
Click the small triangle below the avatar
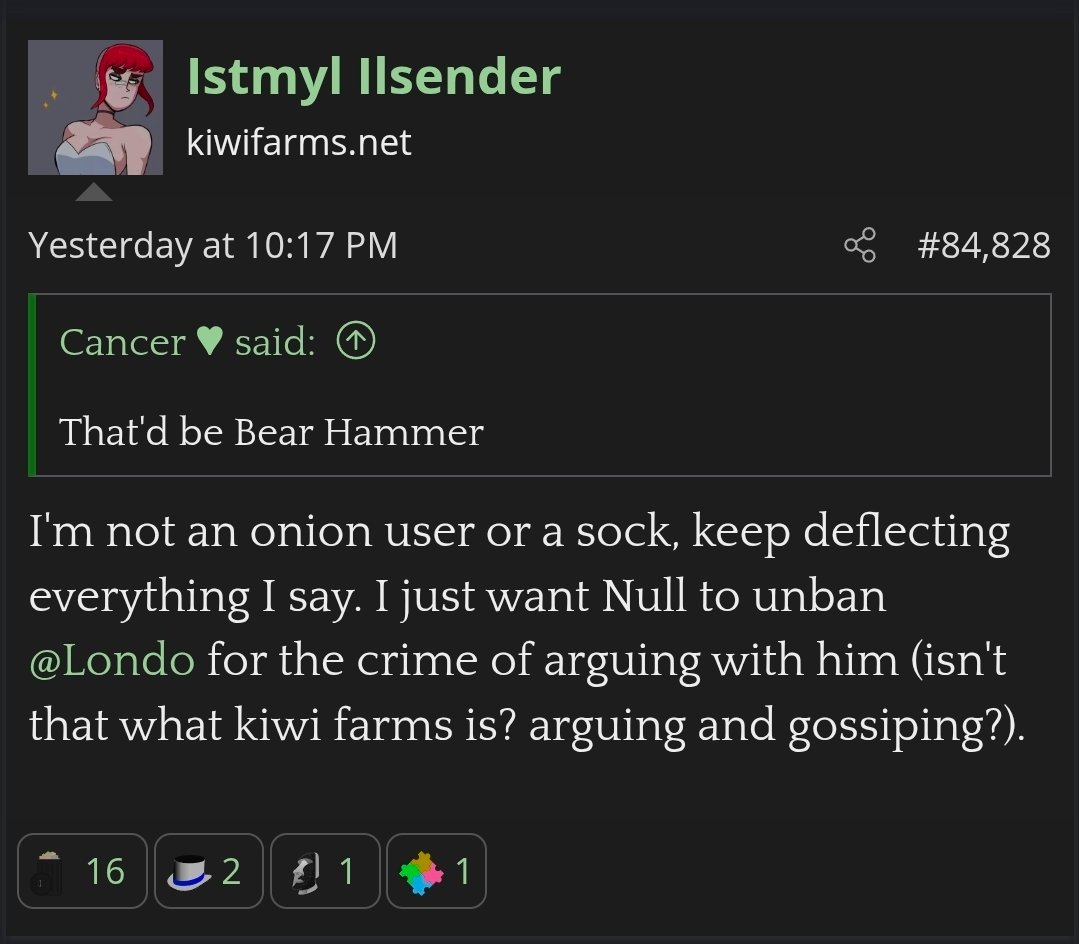(x=94, y=191)
